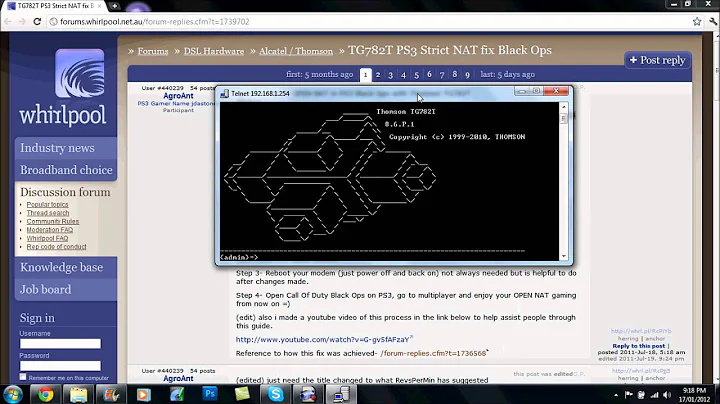
Task: Open Rep code of conduct link
Action: (x=56, y=247)
